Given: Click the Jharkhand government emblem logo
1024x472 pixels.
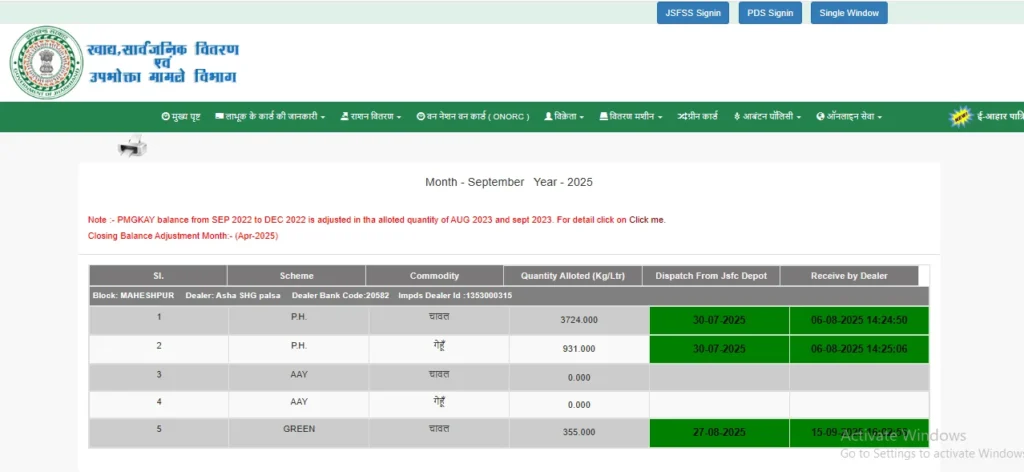Looking at the screenshot, I should tap(46, 63).
